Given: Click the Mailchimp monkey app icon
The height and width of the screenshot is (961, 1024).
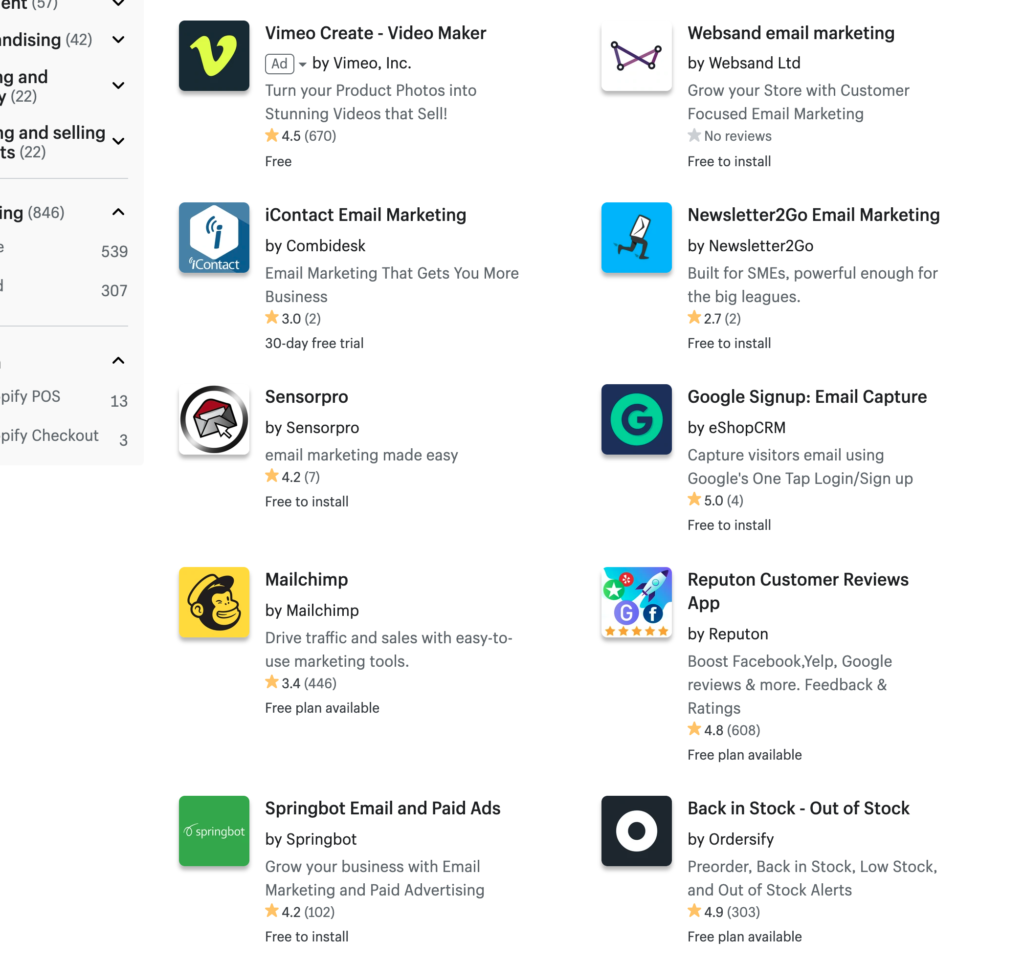Looking at the screenshot, I should tap(213, 602).
